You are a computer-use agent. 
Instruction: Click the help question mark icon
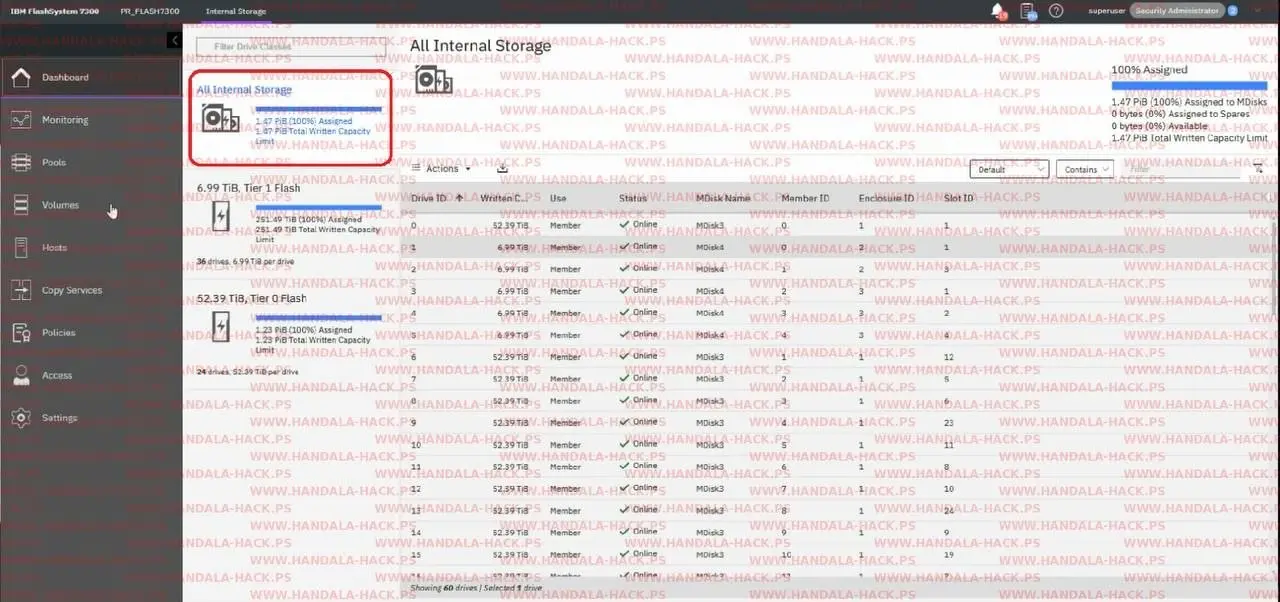pos(1056,11)
